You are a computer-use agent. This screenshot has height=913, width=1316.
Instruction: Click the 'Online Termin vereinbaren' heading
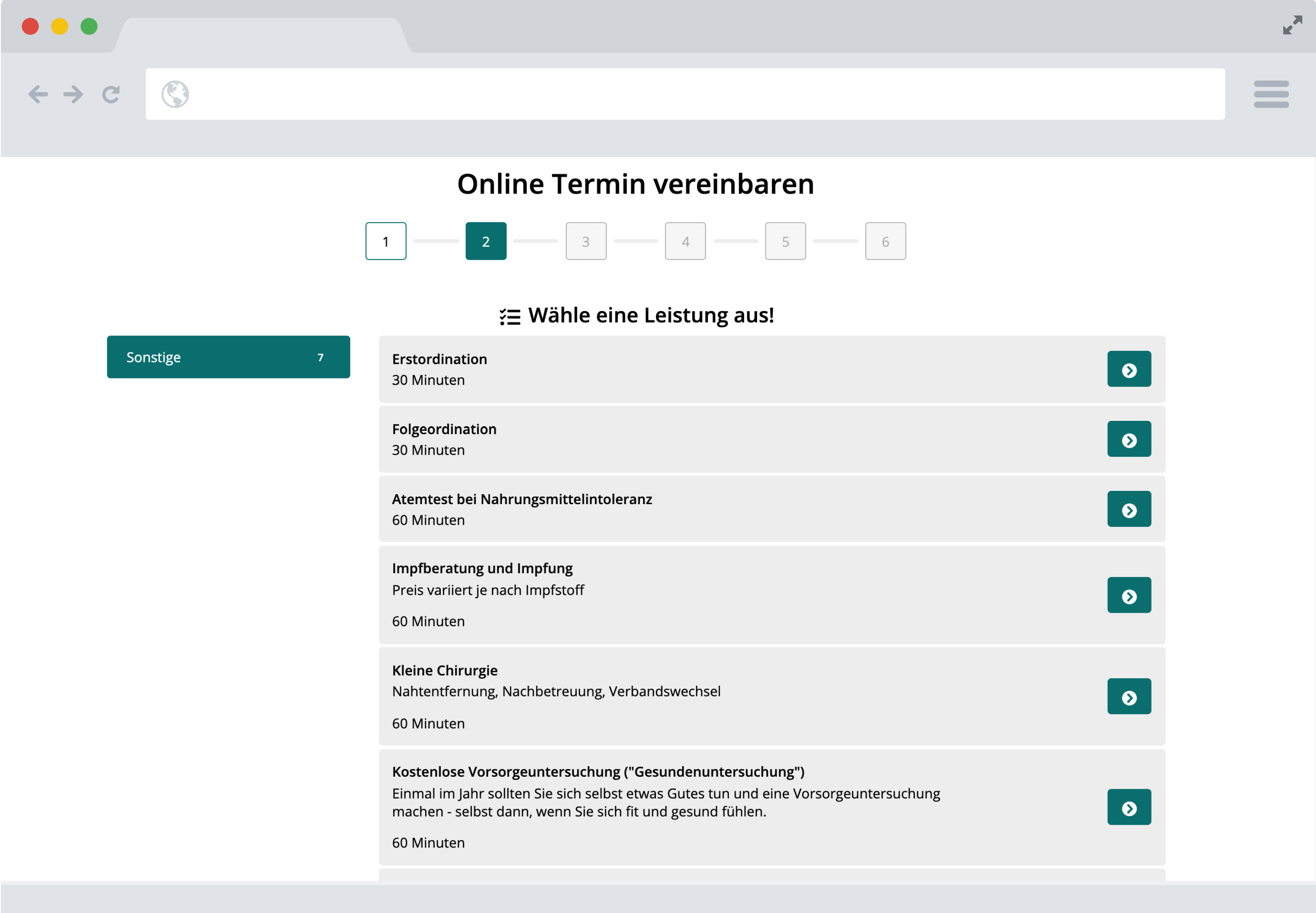tap(636, 184)
